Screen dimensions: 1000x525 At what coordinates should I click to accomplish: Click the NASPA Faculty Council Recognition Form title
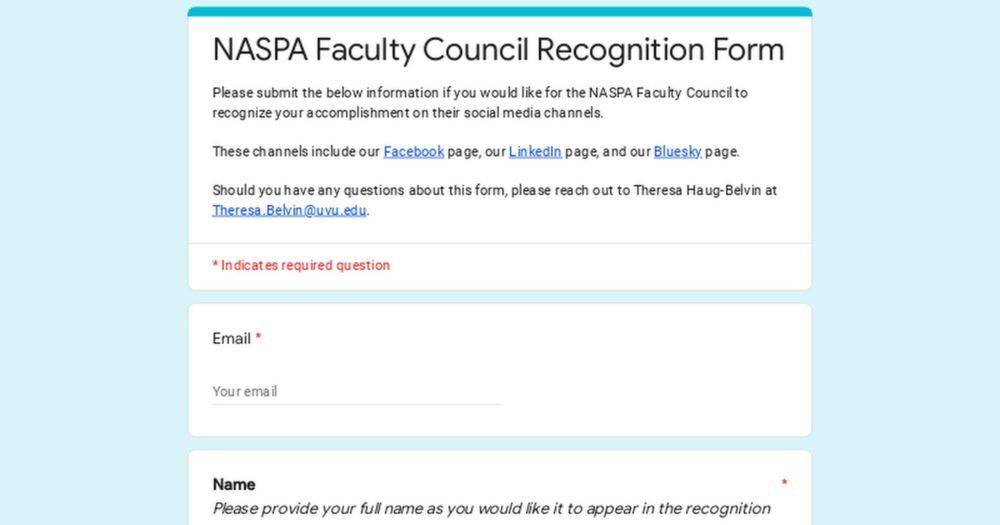point(498,50)
